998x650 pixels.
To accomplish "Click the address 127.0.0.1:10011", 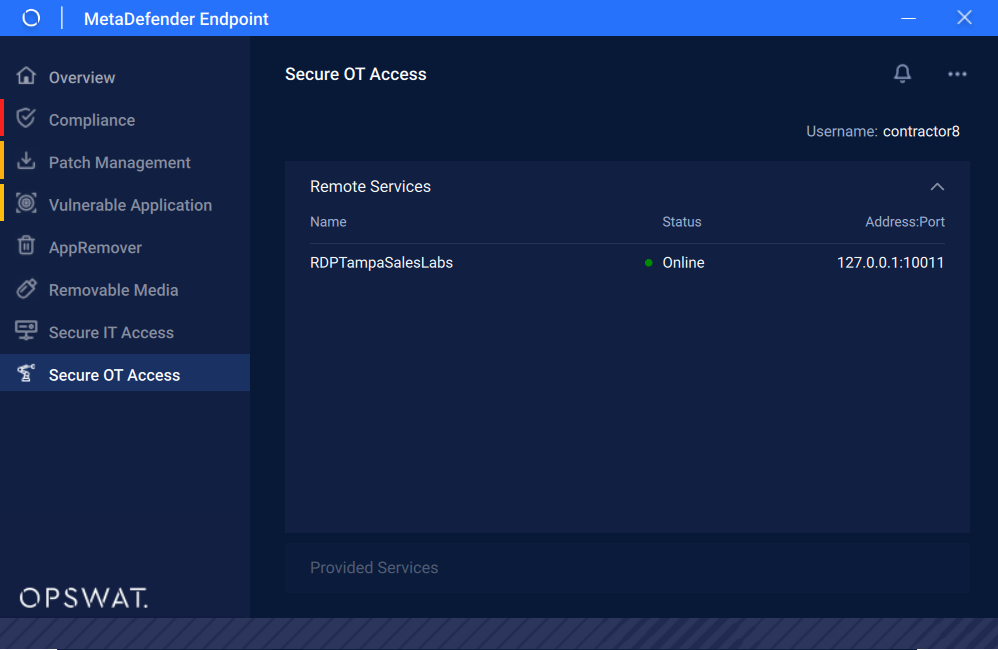I will click(x=890, y=263).
